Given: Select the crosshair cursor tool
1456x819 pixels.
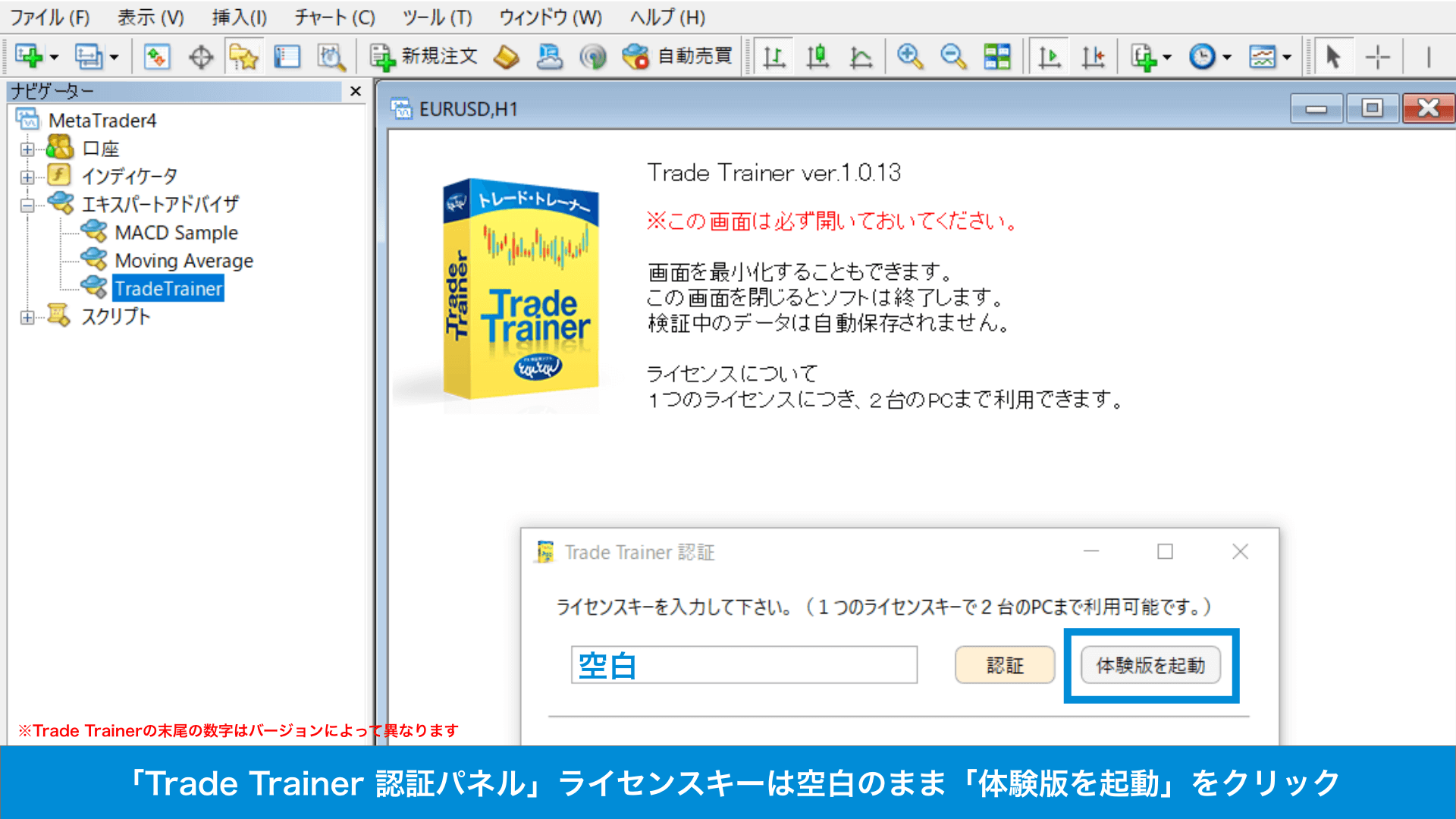Looking at the screenshot, I should [x=1378, y=55].
